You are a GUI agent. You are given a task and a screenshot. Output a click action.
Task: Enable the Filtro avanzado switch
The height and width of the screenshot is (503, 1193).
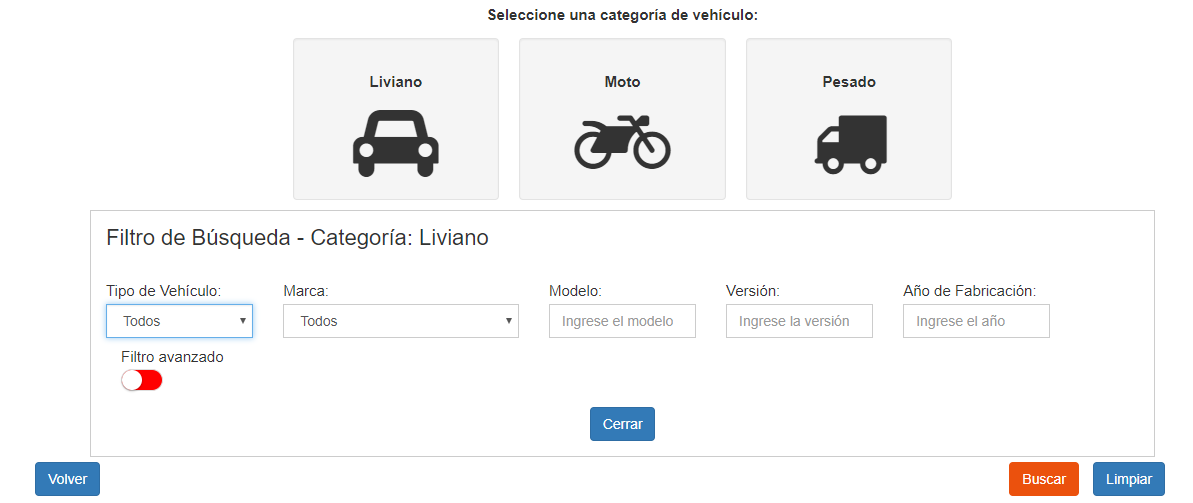click(x=142, y=380)
